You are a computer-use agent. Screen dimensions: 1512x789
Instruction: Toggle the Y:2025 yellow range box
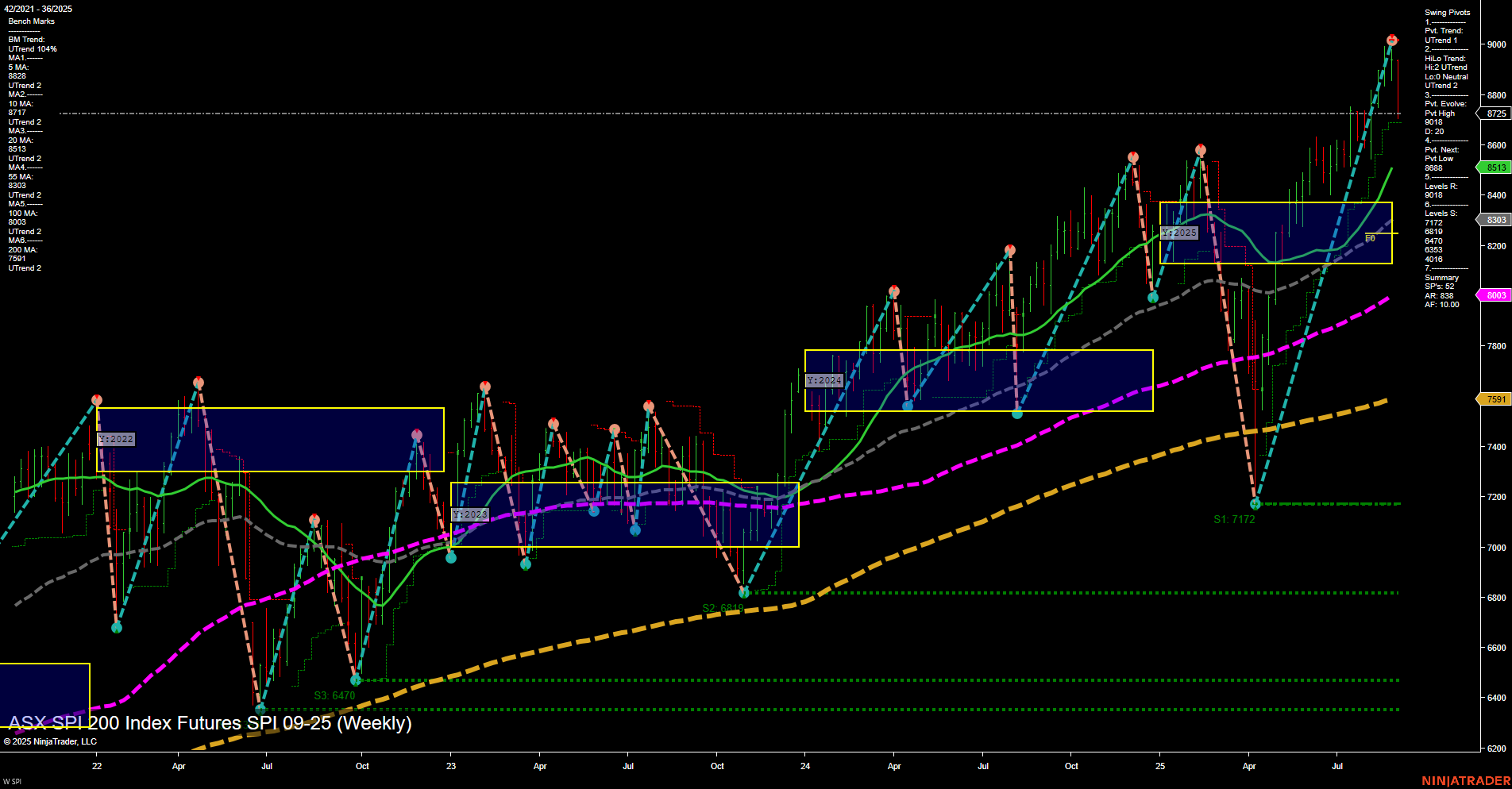pos(1180,233)
